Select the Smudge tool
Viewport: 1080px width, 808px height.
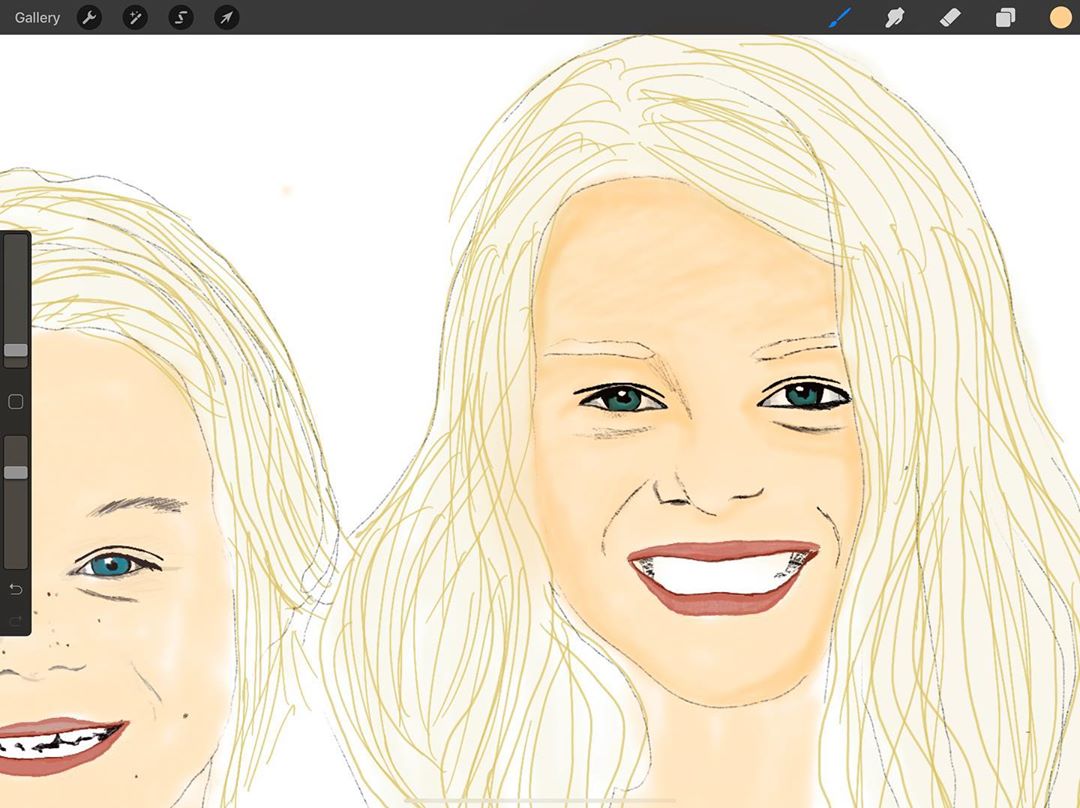click(895, 17)
